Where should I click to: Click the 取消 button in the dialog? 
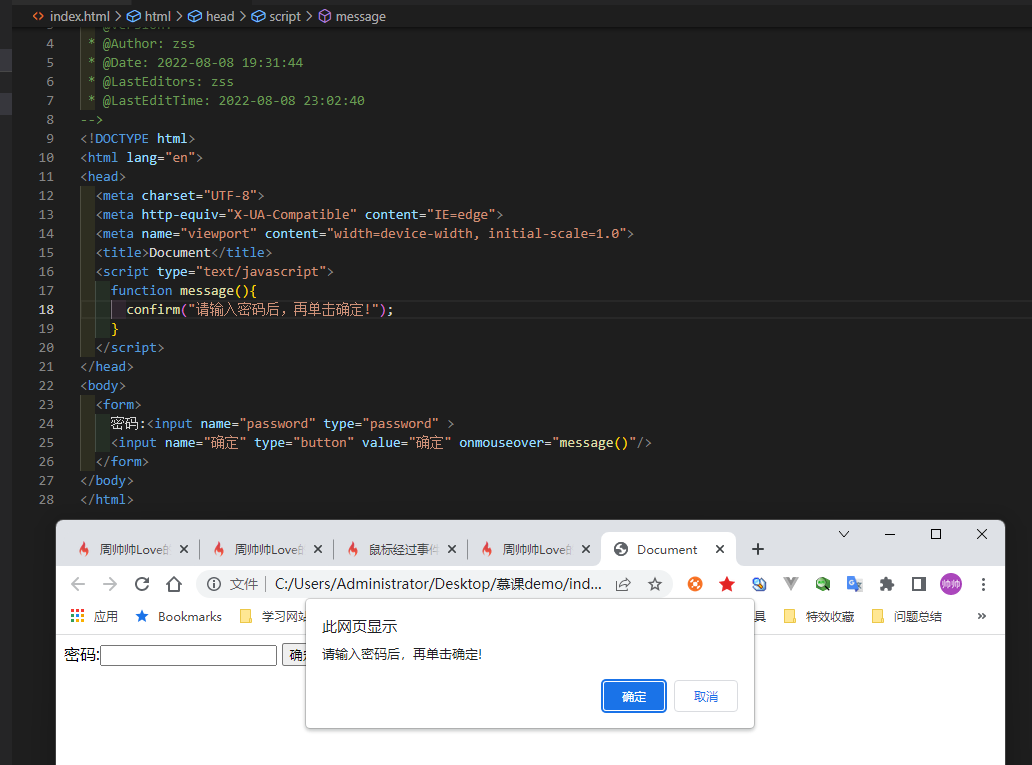pos(705,696)
